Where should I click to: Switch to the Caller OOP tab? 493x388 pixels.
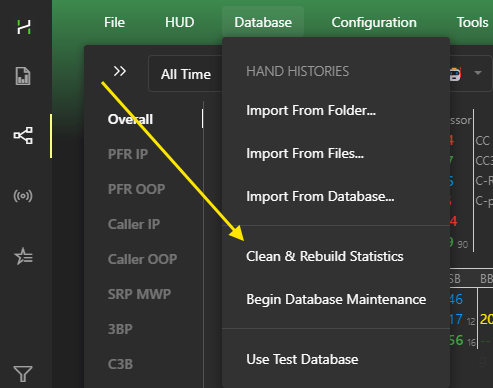pos(142,259)
